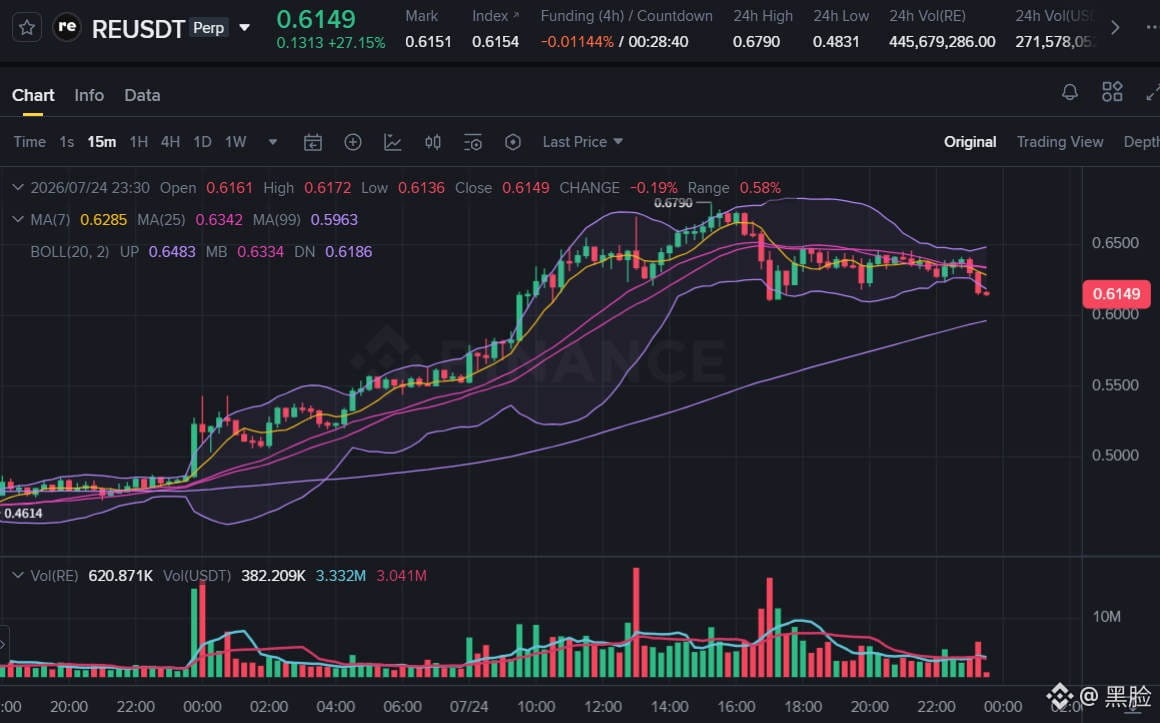The height and width of the screenshot is (723, 1160).
Task: Collapse the OHLC data row chevron
Action: pyautogui.click(x=18, y=188)
